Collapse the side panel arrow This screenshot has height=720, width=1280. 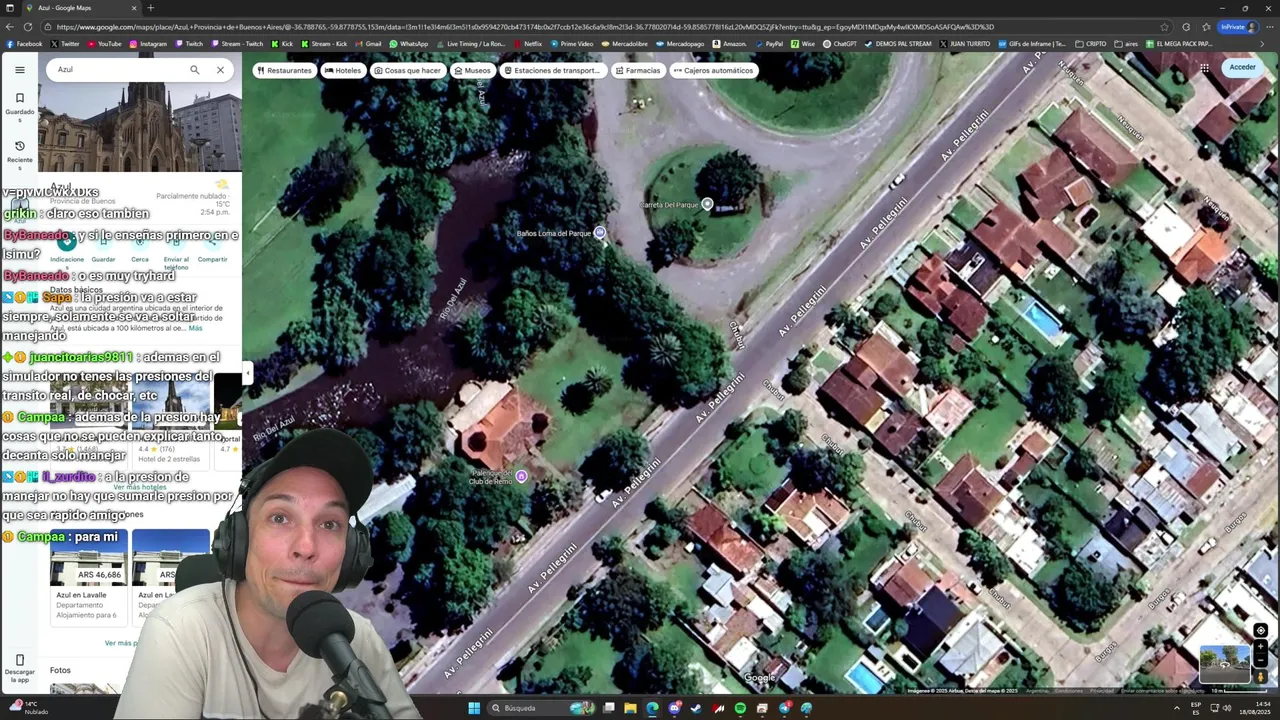(x=247, y=374)
